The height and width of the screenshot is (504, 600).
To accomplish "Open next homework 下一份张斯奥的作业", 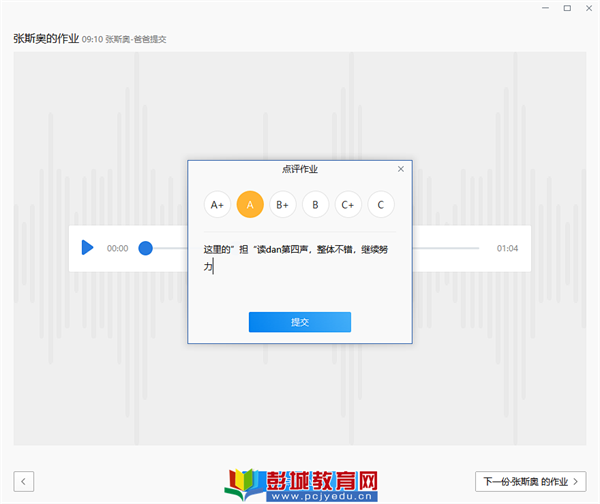I will click(x=530, y=481).
